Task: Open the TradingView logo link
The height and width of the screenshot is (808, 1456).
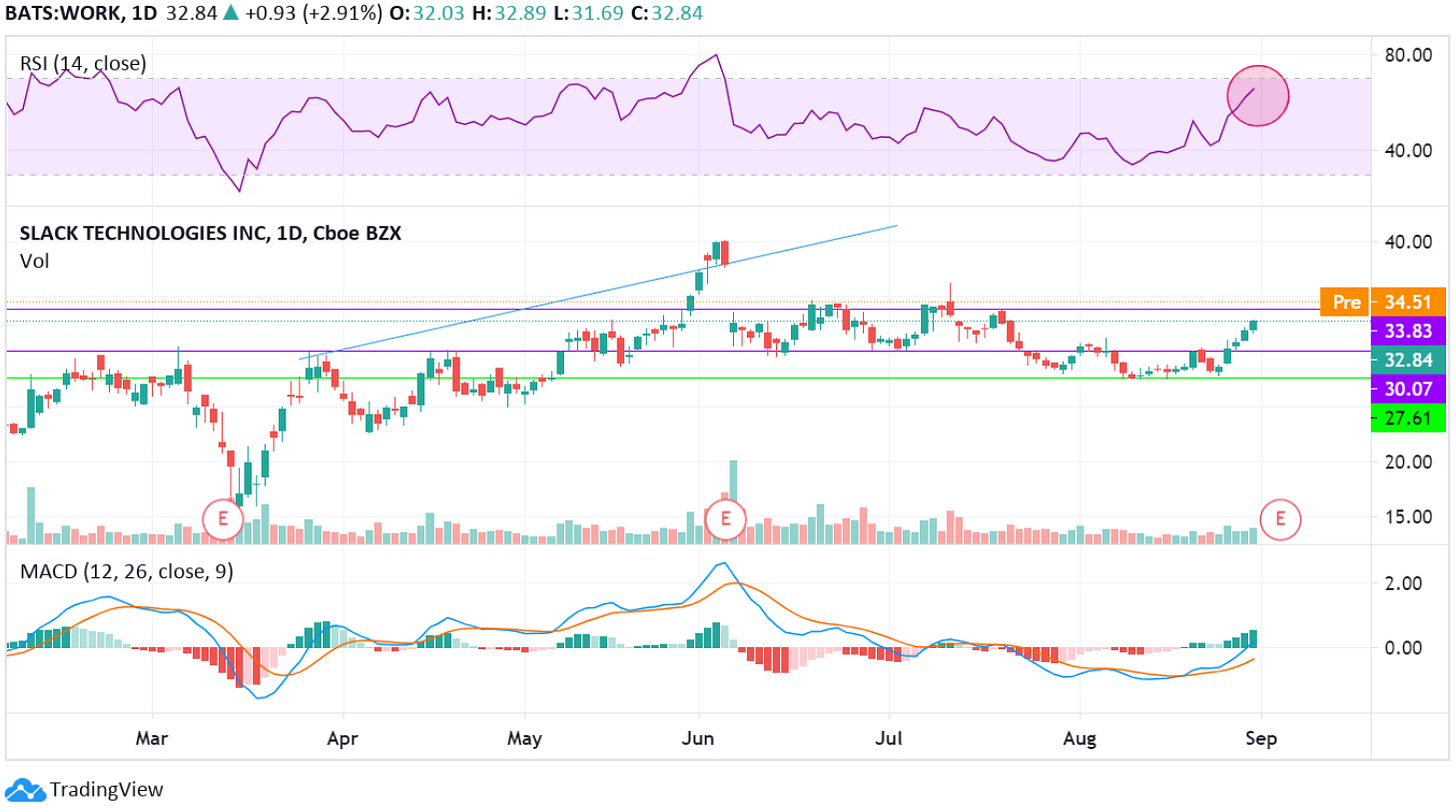Action: [85, 789]
